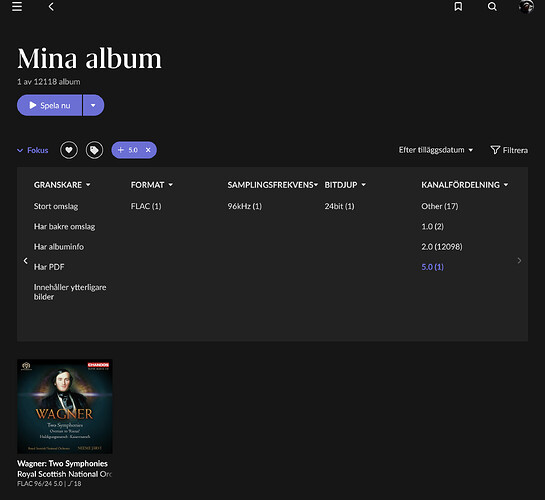The image size is (545, 500).
Task: Open the bookmarks icon
Action: (458, 6)
